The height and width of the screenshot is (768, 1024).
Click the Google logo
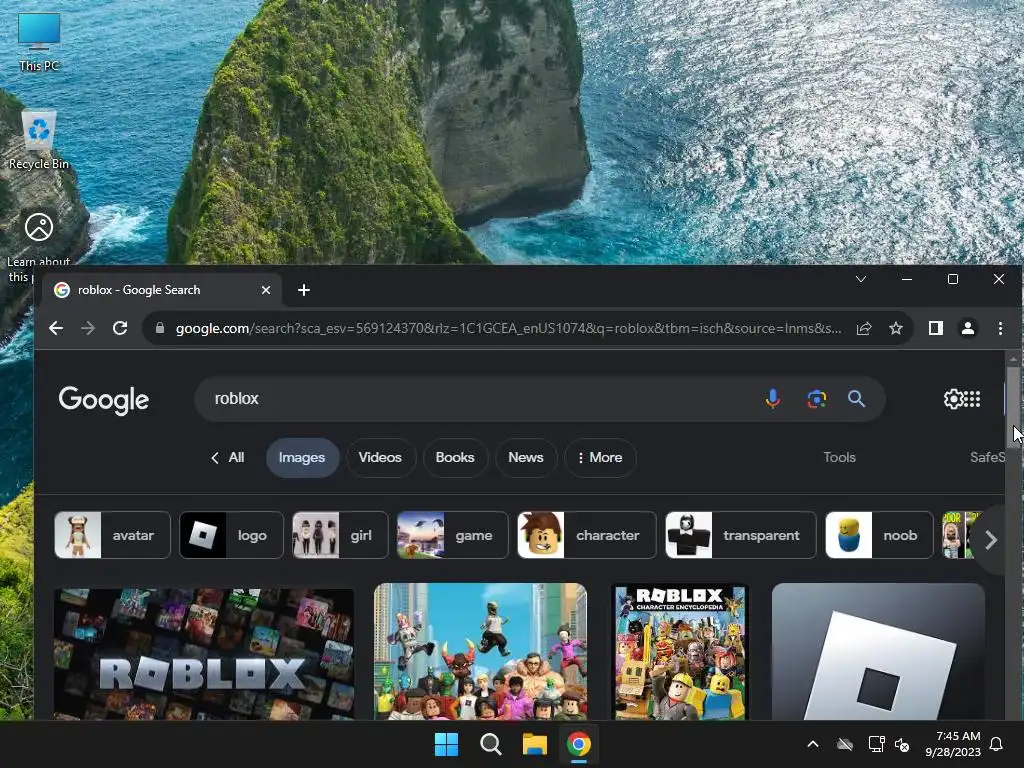(x=103, y=400)
